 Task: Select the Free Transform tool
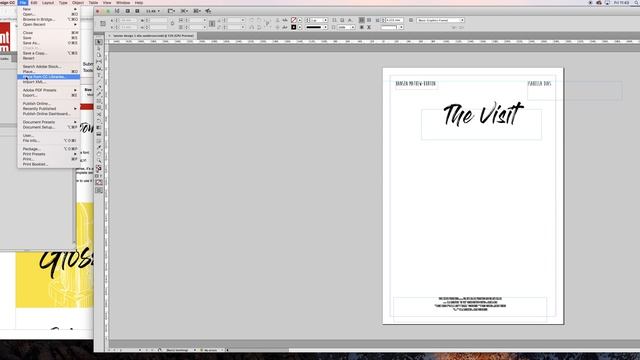click(99, 121)
